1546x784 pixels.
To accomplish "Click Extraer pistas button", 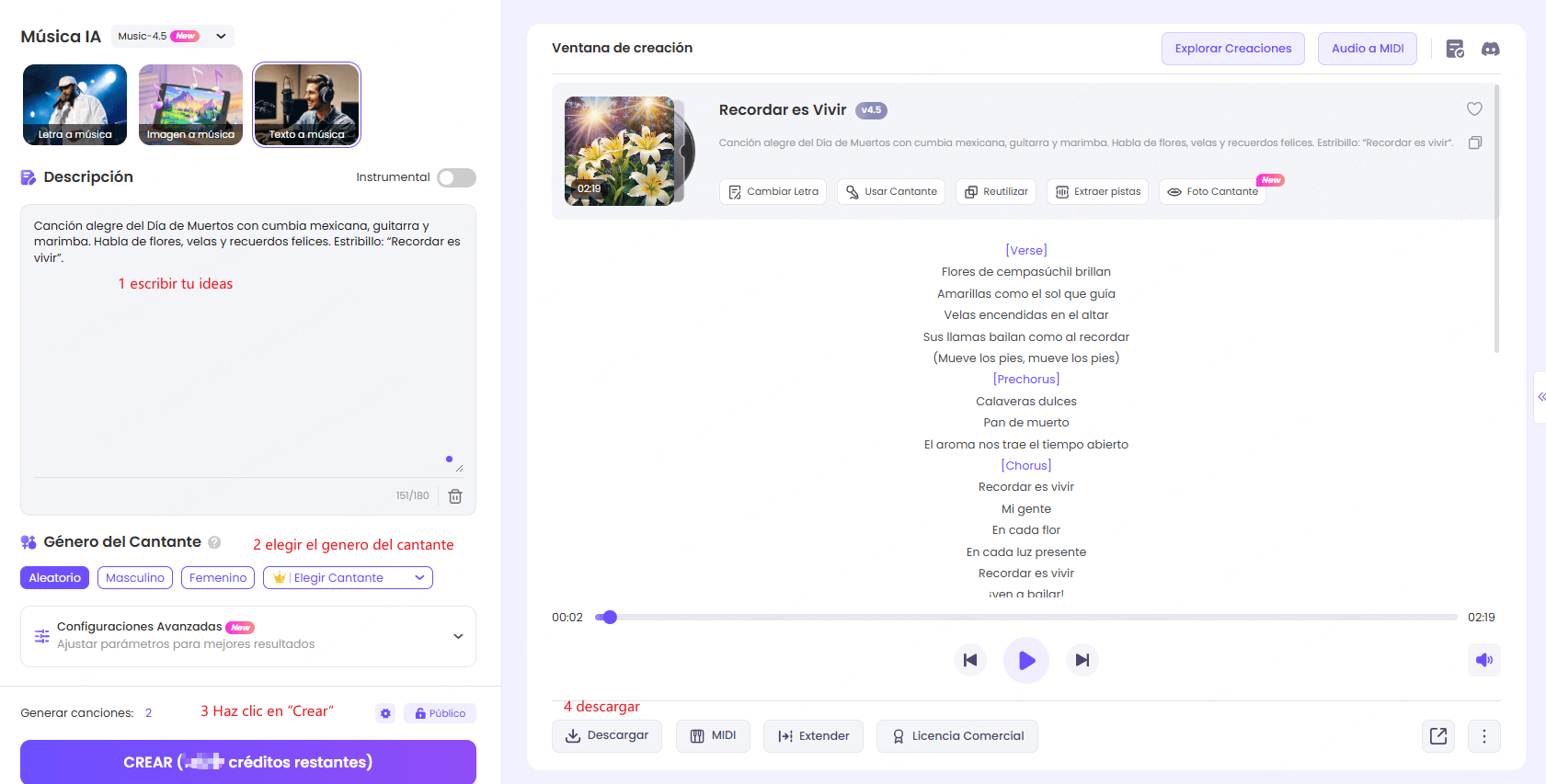I will click(1097, 191).
